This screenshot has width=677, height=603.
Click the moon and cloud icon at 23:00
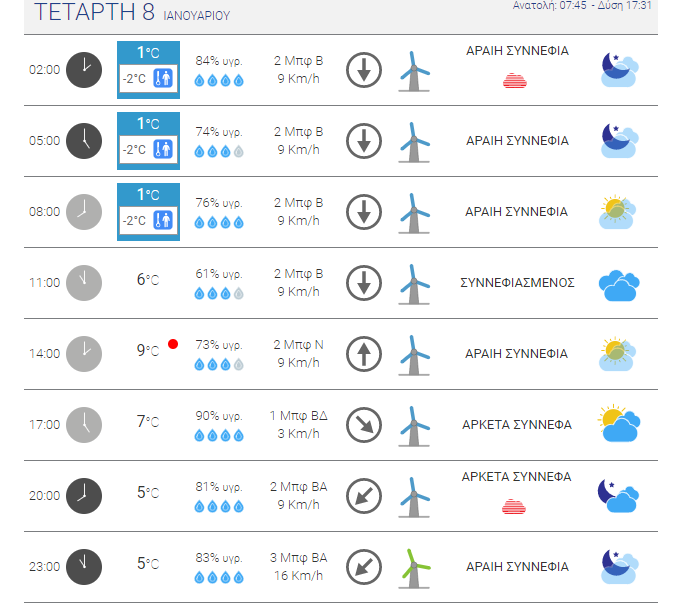coord(620,566)
